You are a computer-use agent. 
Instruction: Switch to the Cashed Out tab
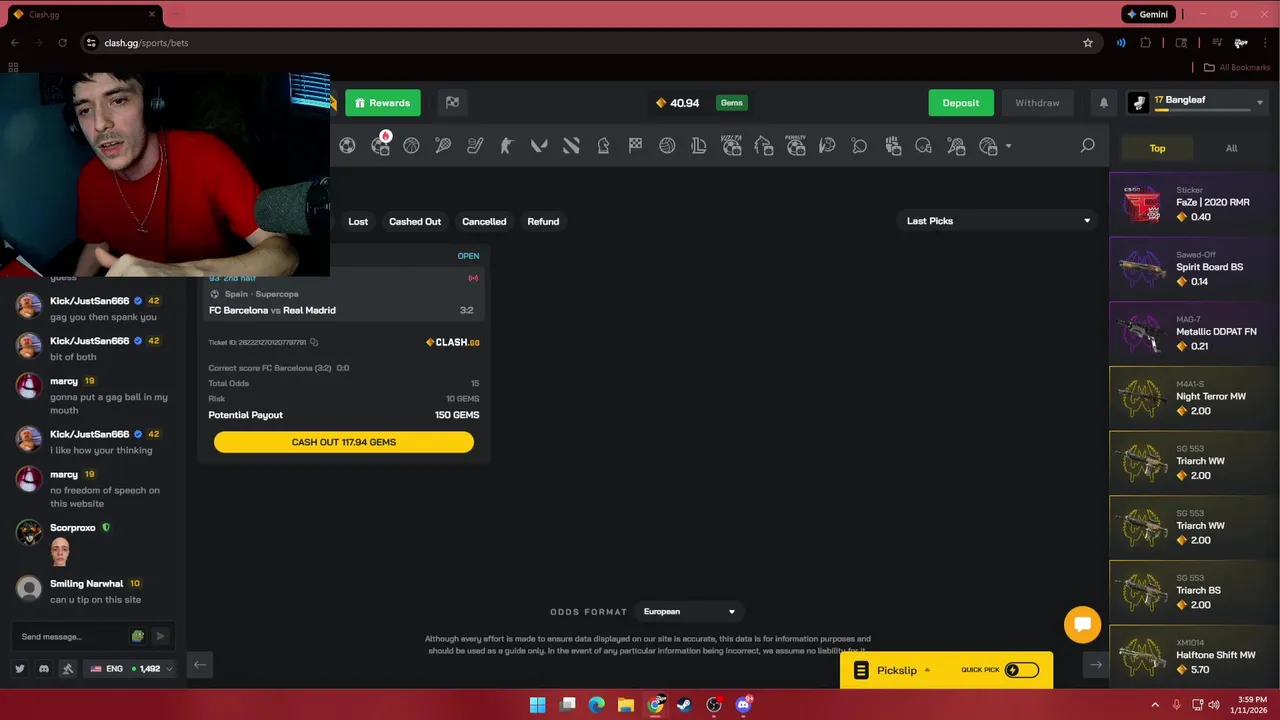pos(415,222)
